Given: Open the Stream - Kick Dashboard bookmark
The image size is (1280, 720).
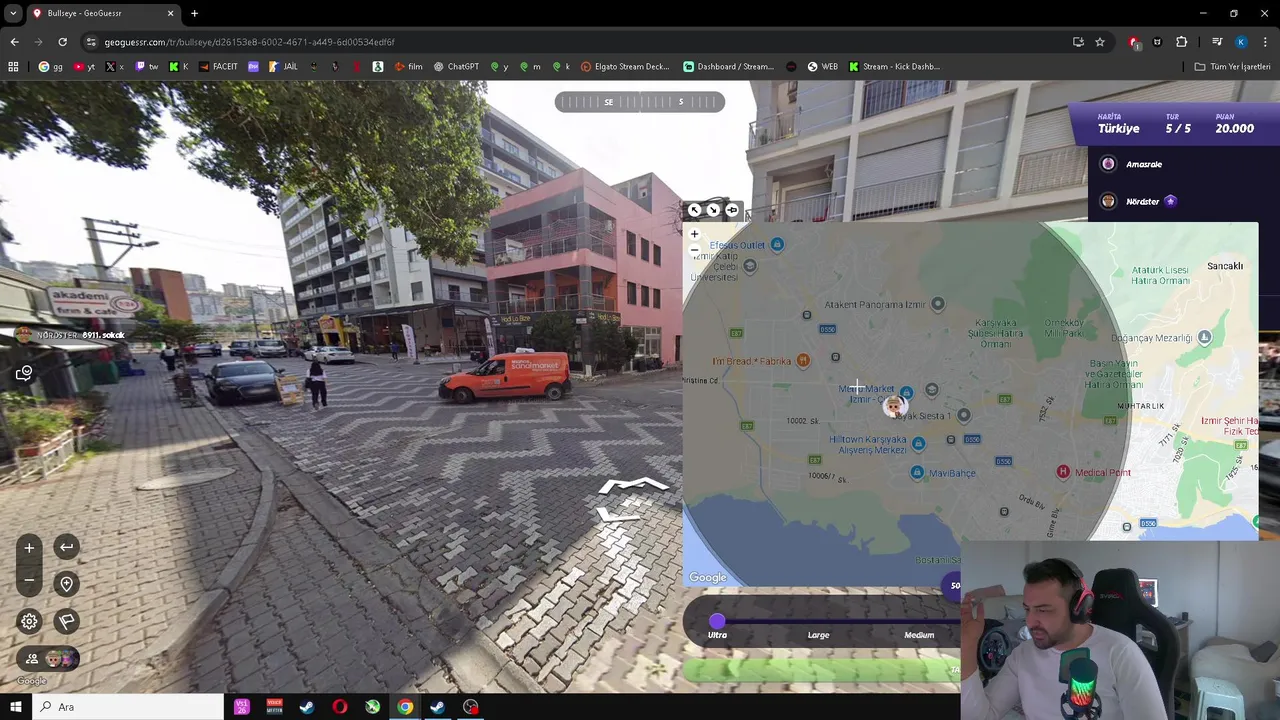Looking at the screenshot, I should [894, 66].
